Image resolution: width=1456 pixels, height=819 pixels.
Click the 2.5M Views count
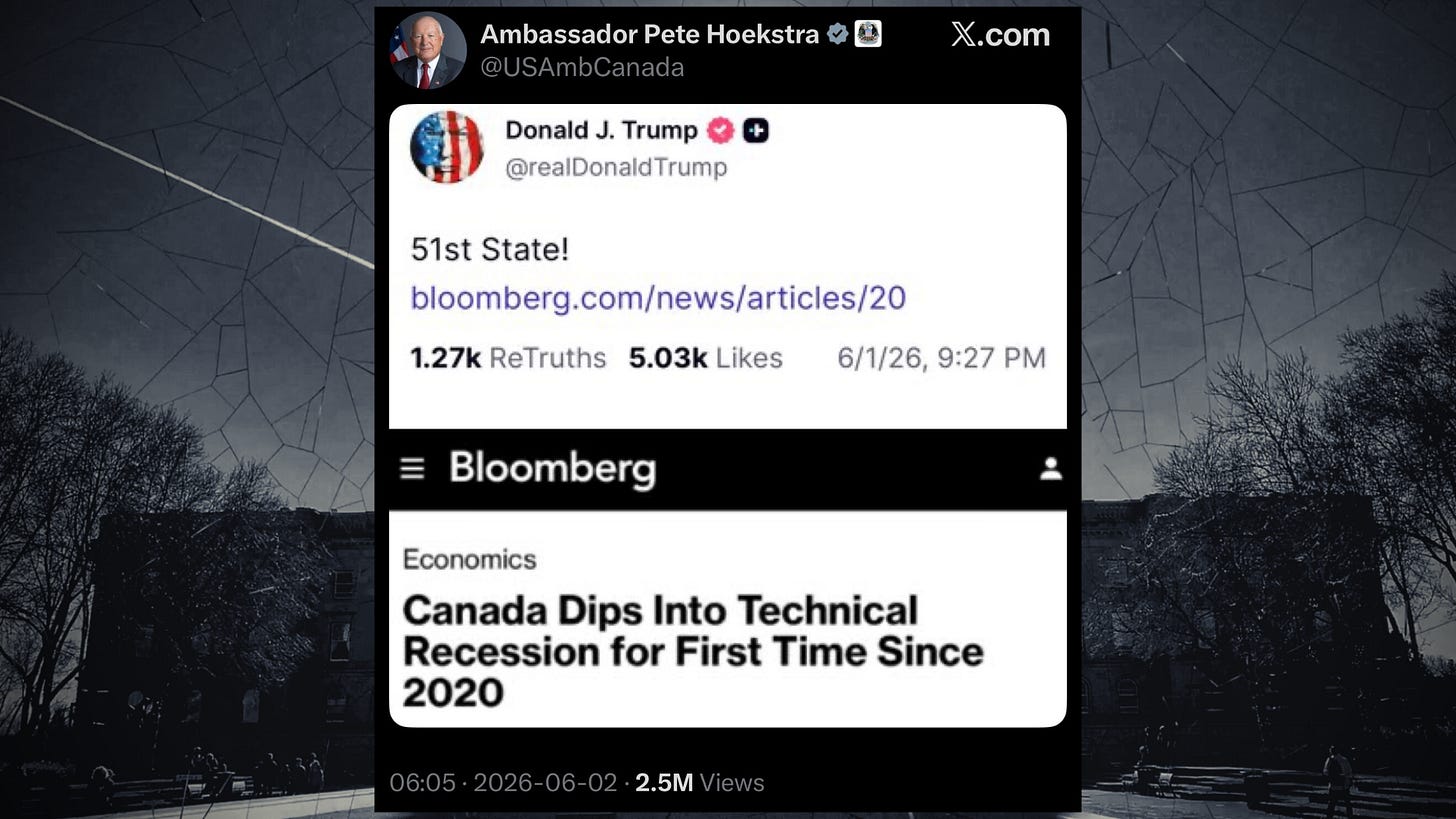[x=699, y=783]
